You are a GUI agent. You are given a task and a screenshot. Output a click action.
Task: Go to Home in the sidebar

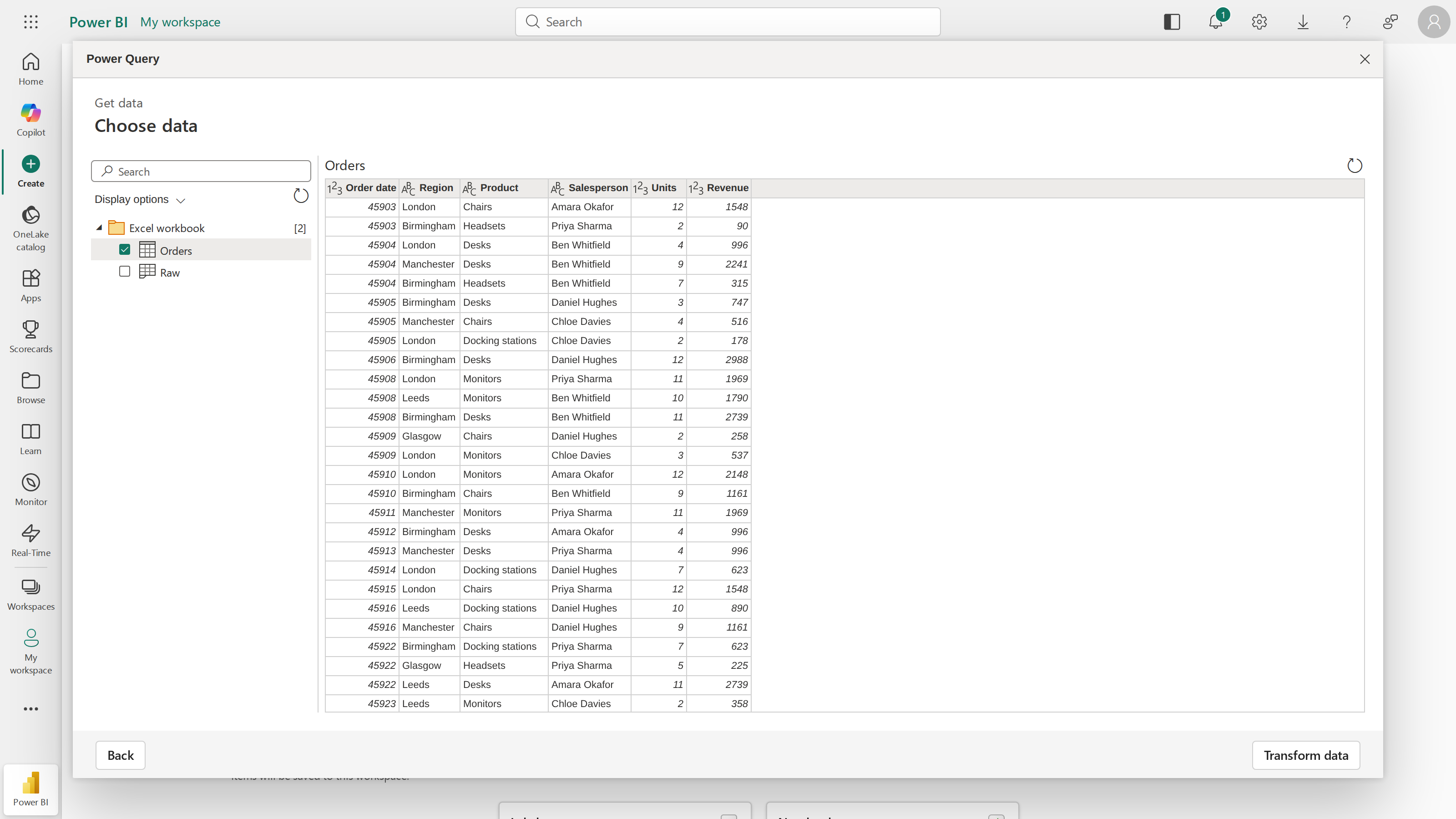tap(30, 69)
